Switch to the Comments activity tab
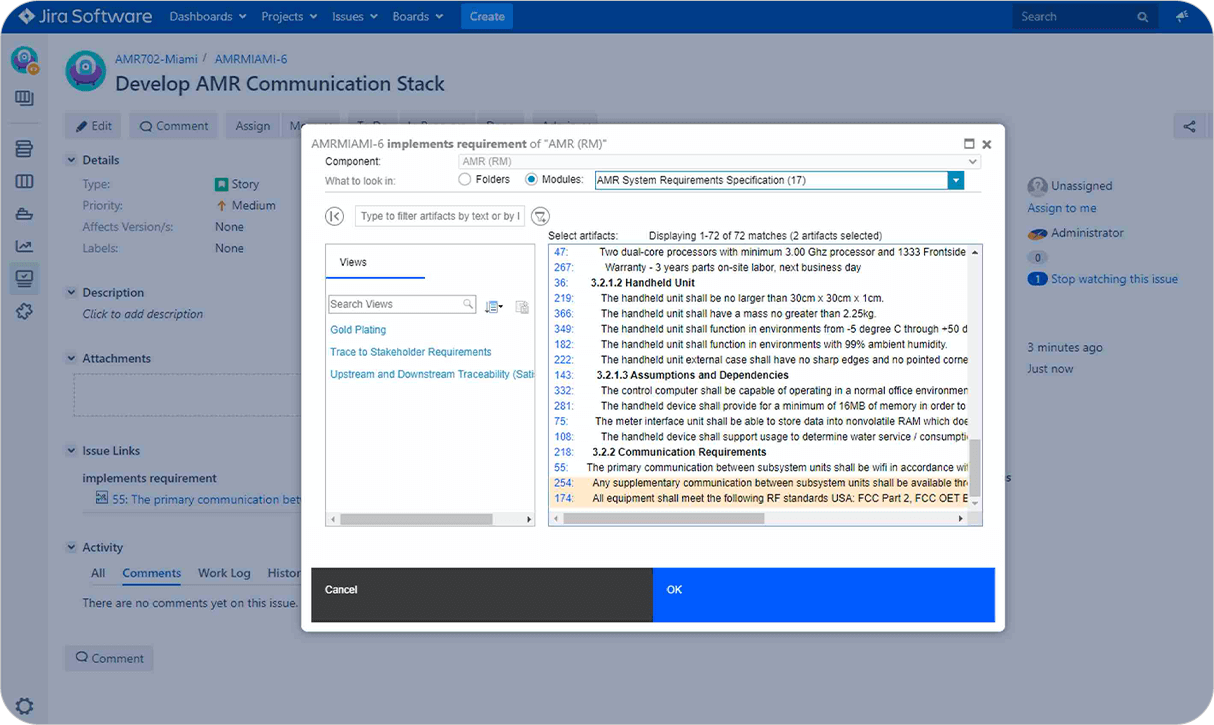The width and height of the screenshot is (1214, 725). pos(152,573)
